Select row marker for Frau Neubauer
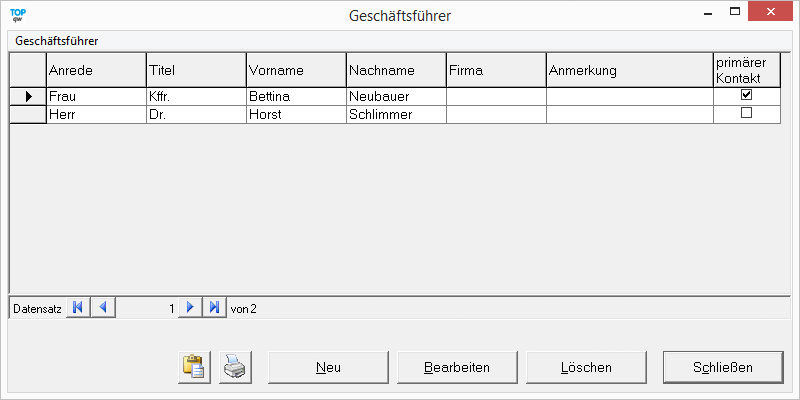Image resolution: width=800 pixels, height=400 pixels. point(28,96)
